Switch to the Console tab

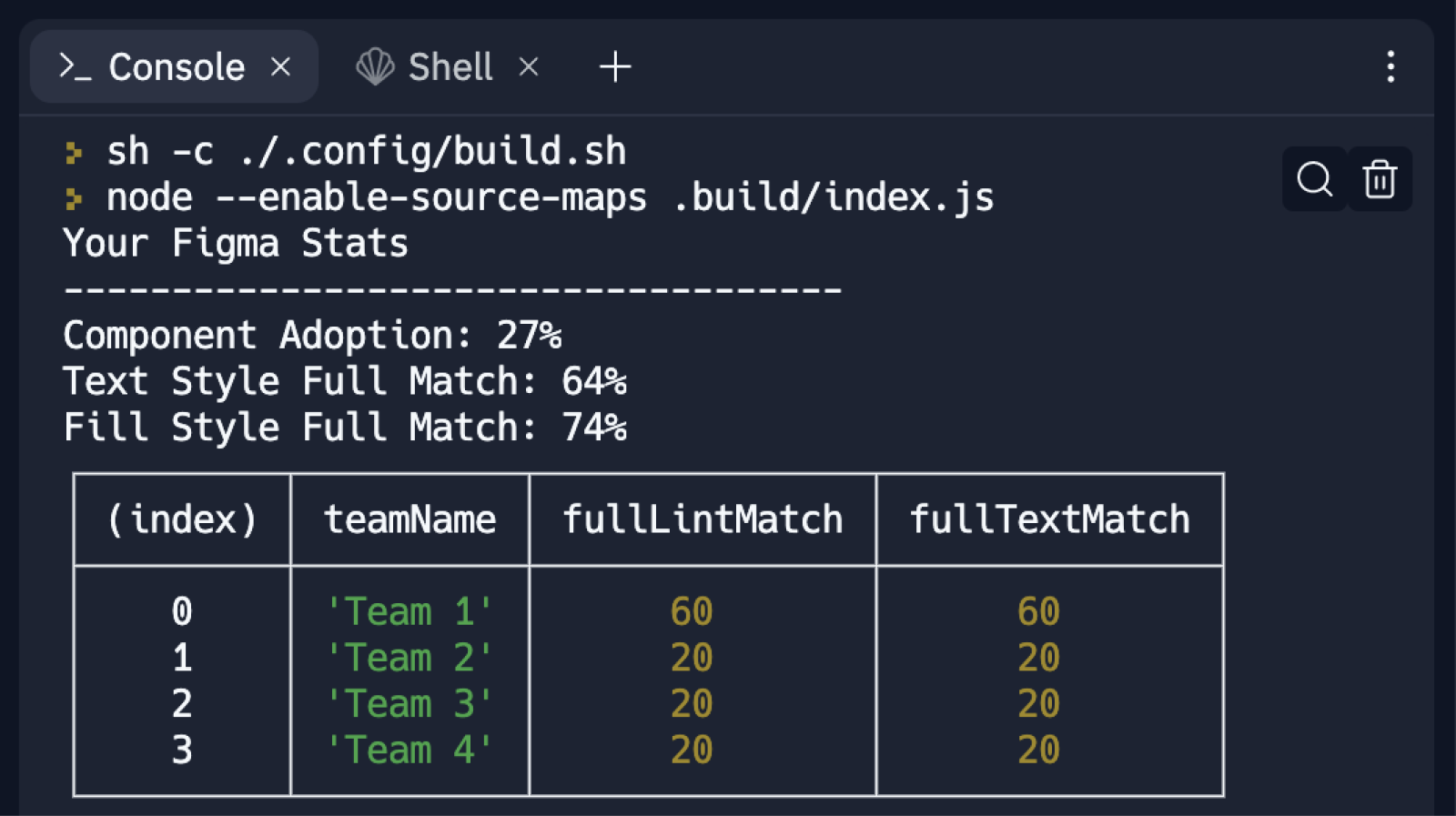(x=174, y=66)
